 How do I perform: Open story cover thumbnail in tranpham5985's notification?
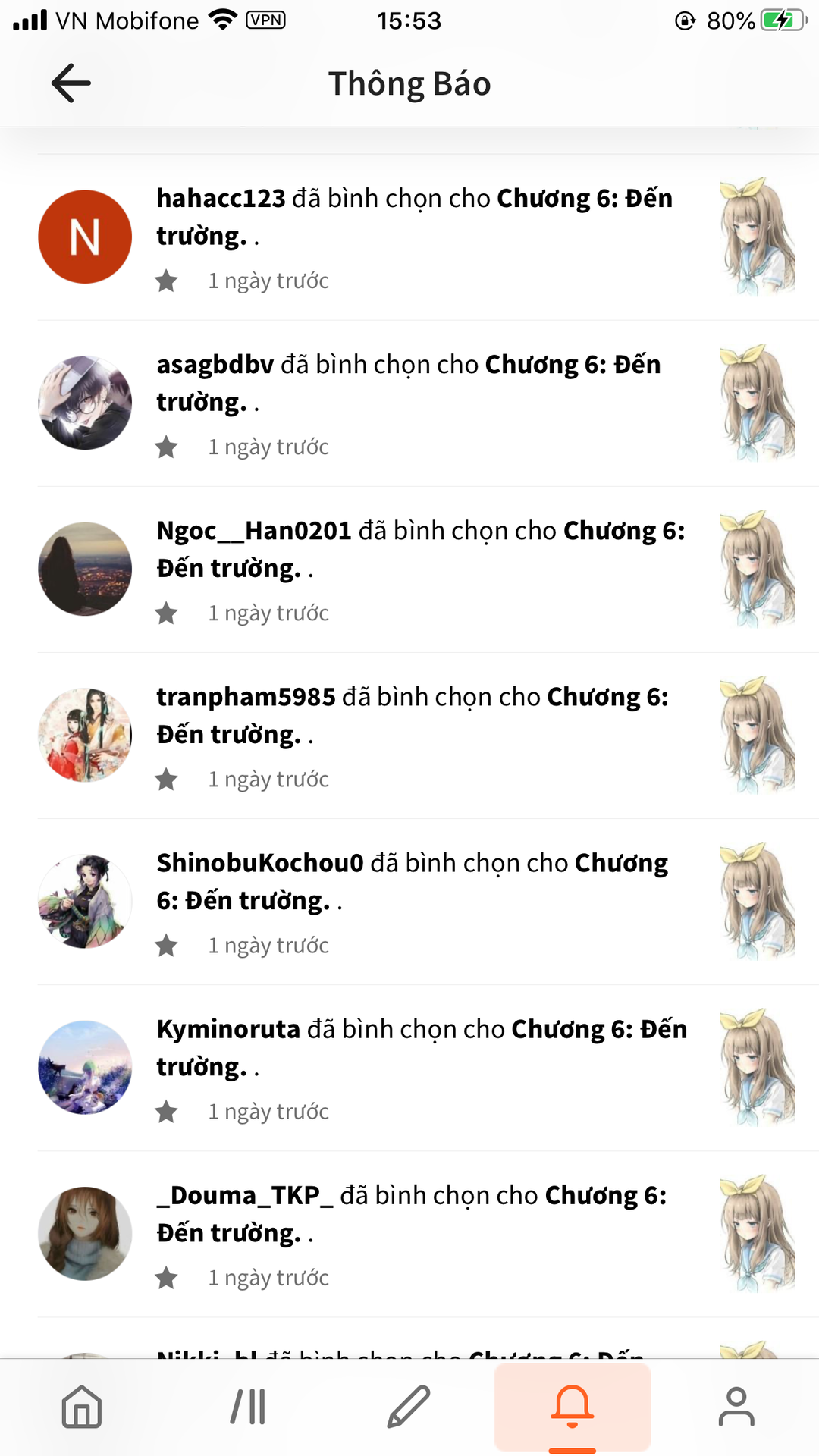pyautogui.click(x=757, y=735)
